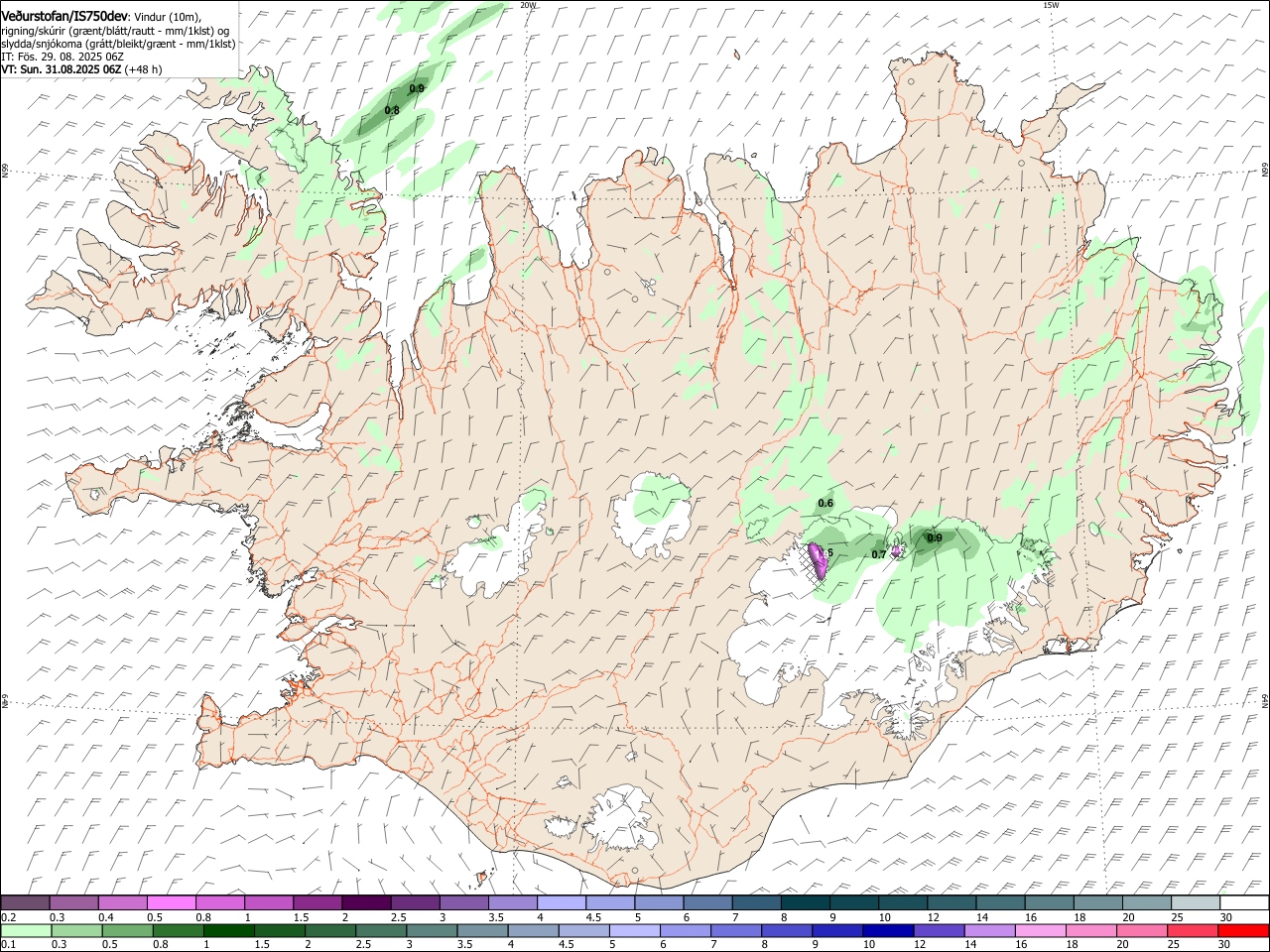Click the light lavender 4–4.5 snow swatch
The width and height of the screenshot is (1270, 952).
(563, 902)
